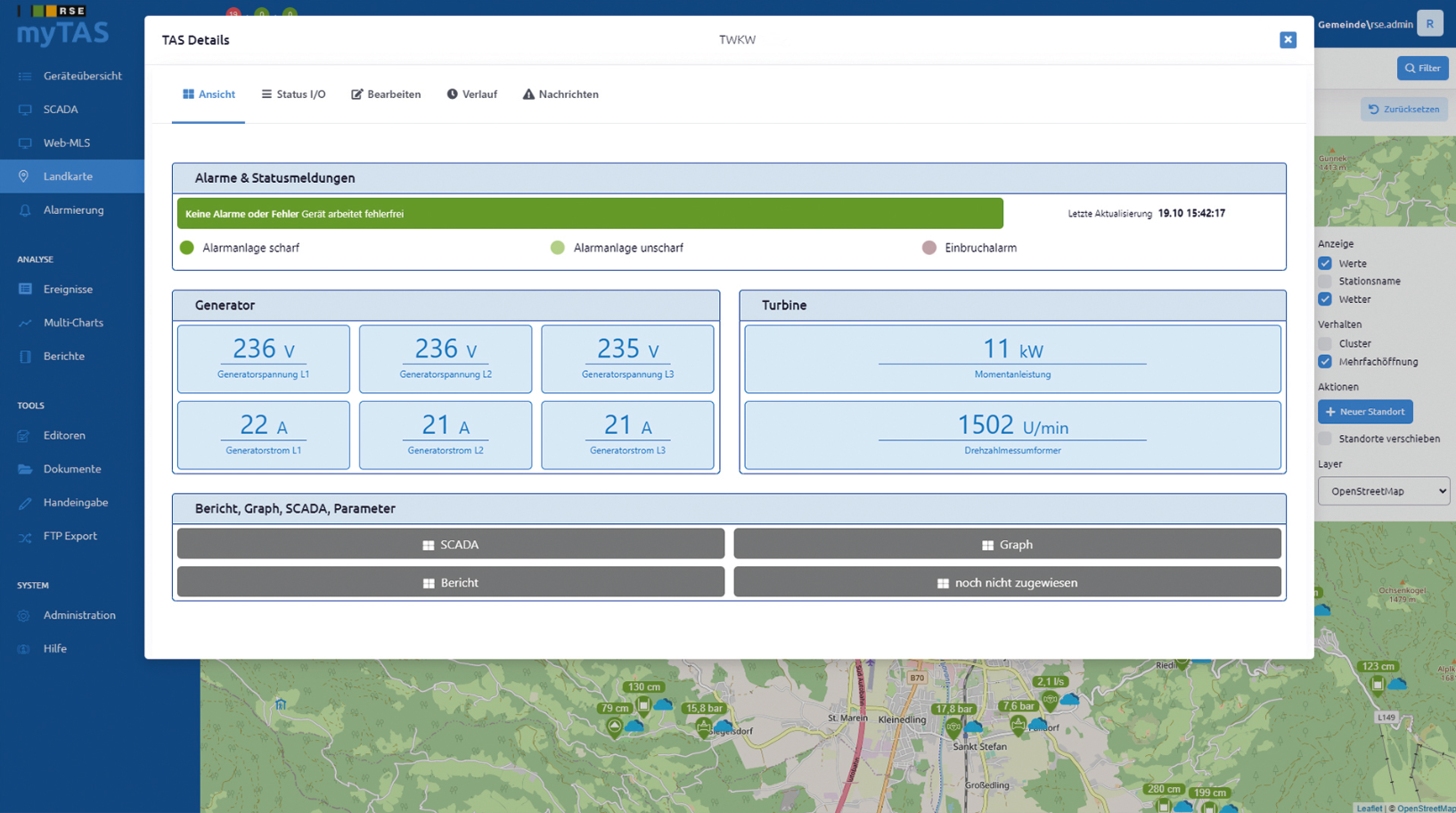
Task: Select the Handeingabe pencil icon
Action: (x=25, y=503)
